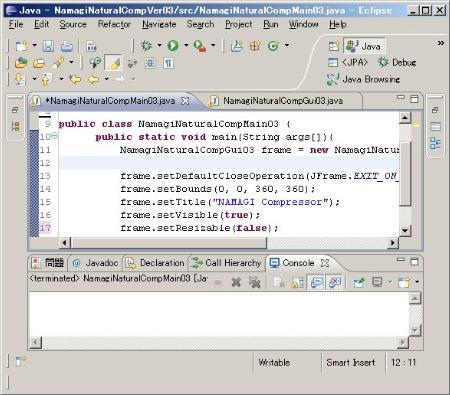Click the editor horizontal scrollbar right arrow
The image size is (450, 395).
coord(393,243)
